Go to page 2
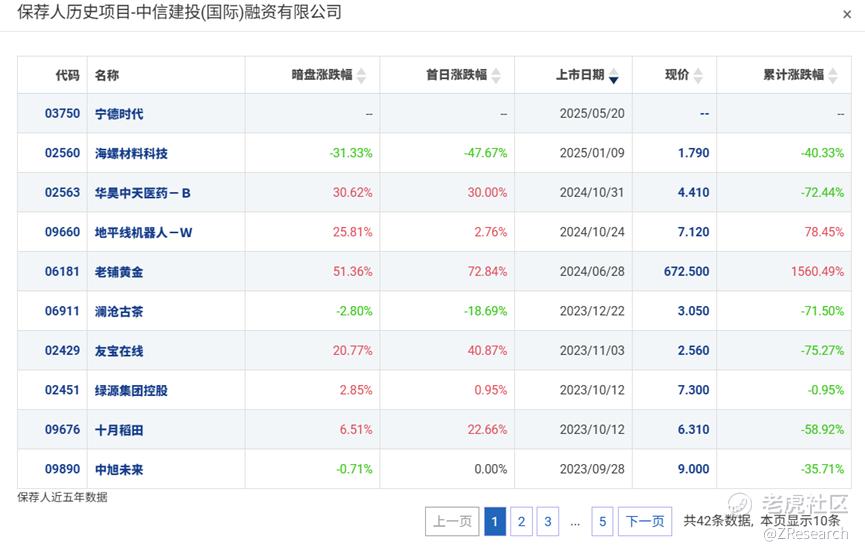The height and width of the screenshot is (554, 865). [x=521, y=521]
